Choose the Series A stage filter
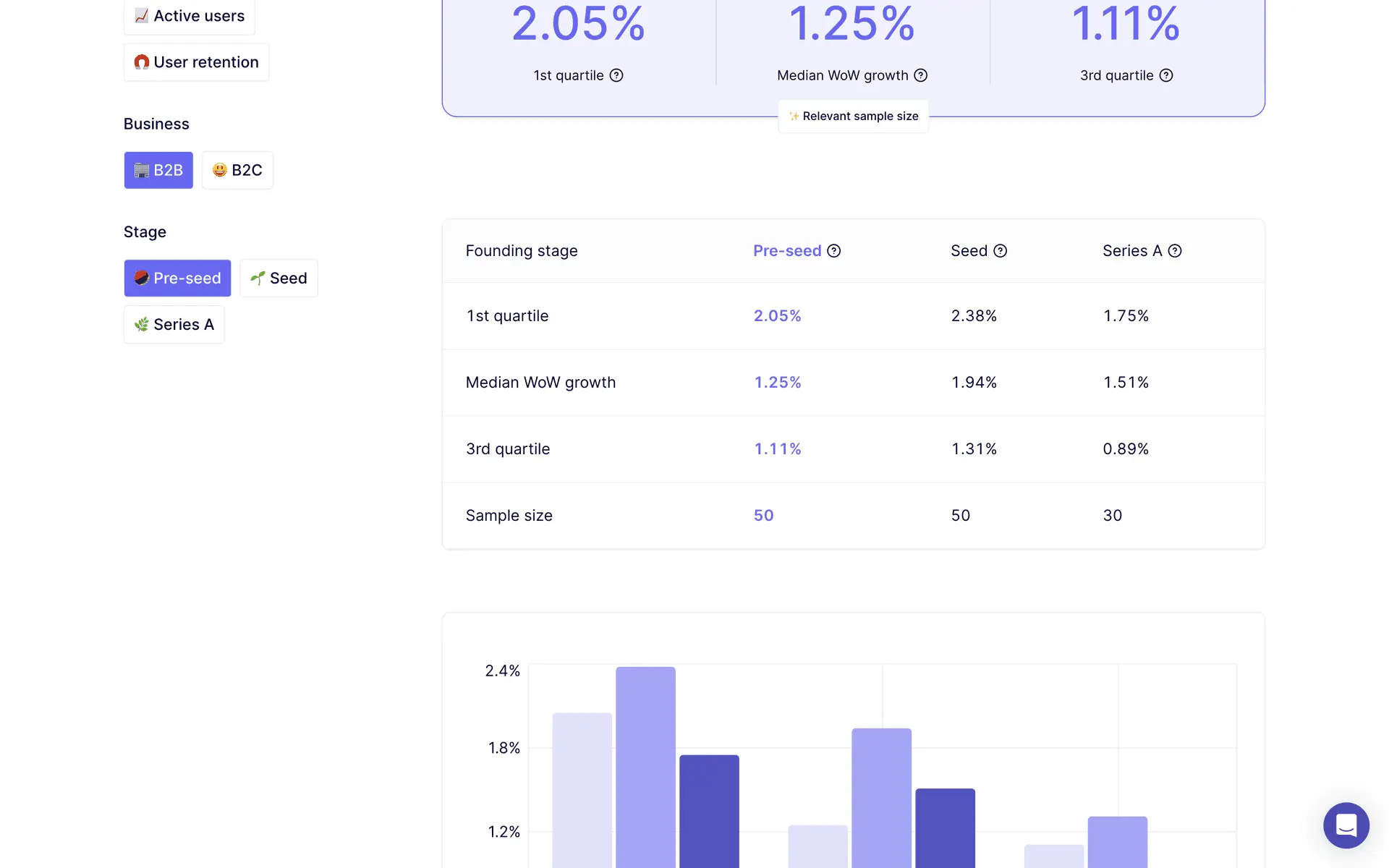The width and height of the screenshot is (1389, 868). (x=174, y=324)
